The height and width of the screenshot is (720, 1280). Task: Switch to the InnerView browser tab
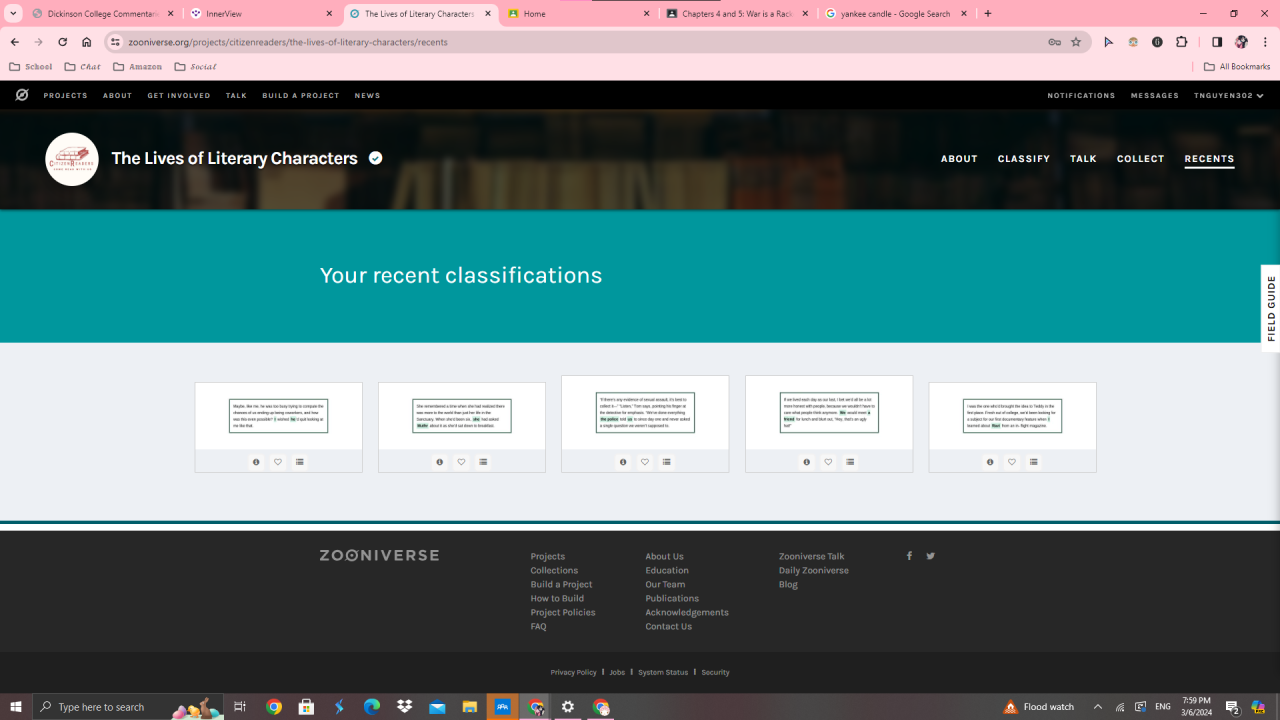coord(262,14)
